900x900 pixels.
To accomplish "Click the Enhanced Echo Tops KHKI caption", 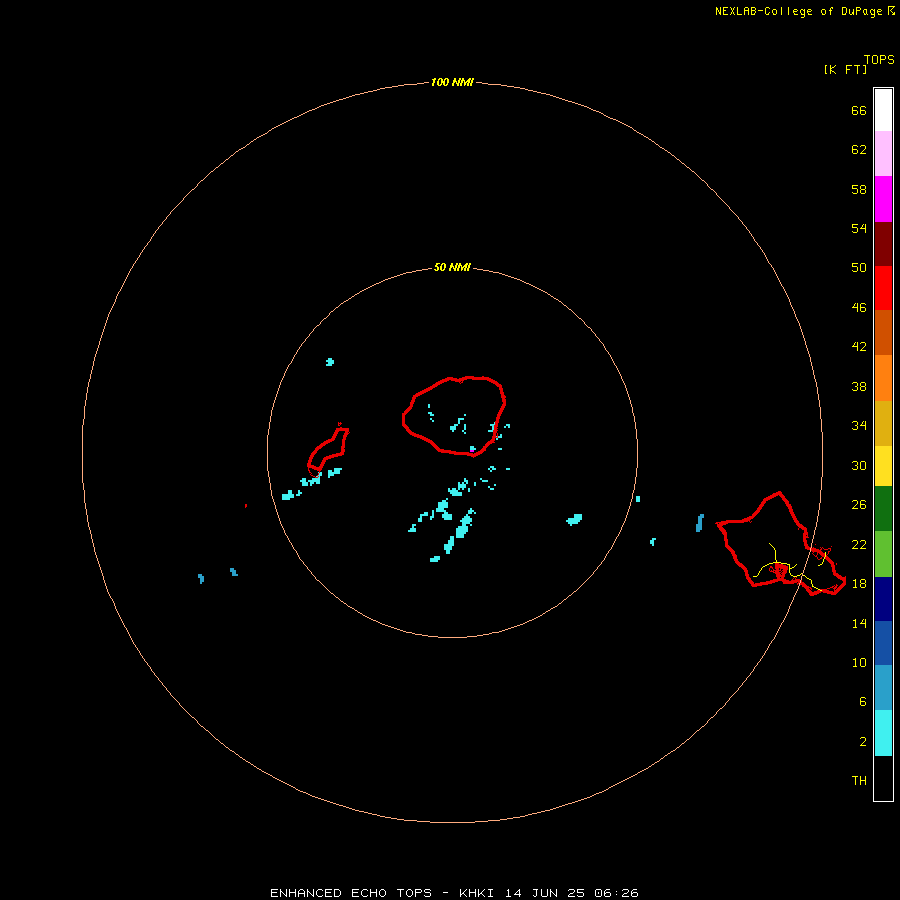I will [454, 893].
